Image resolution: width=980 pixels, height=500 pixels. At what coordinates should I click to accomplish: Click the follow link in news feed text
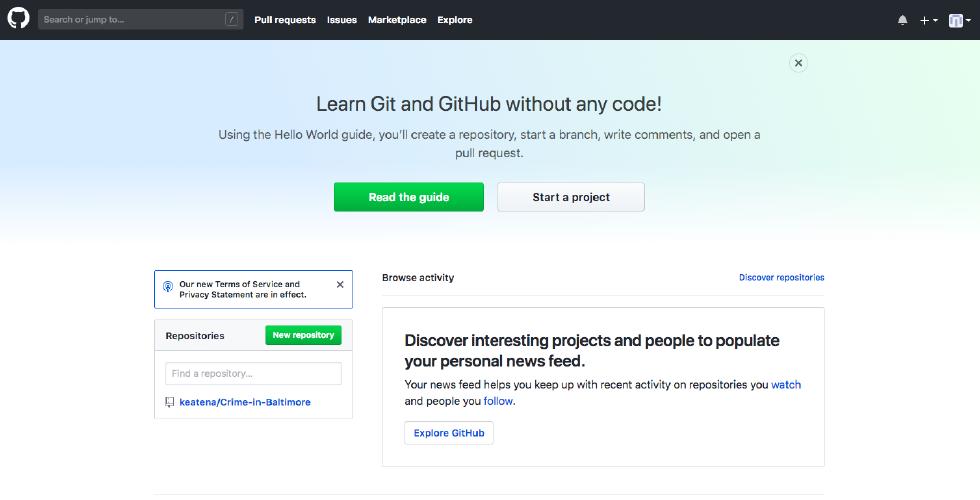(x=498, y=401)
